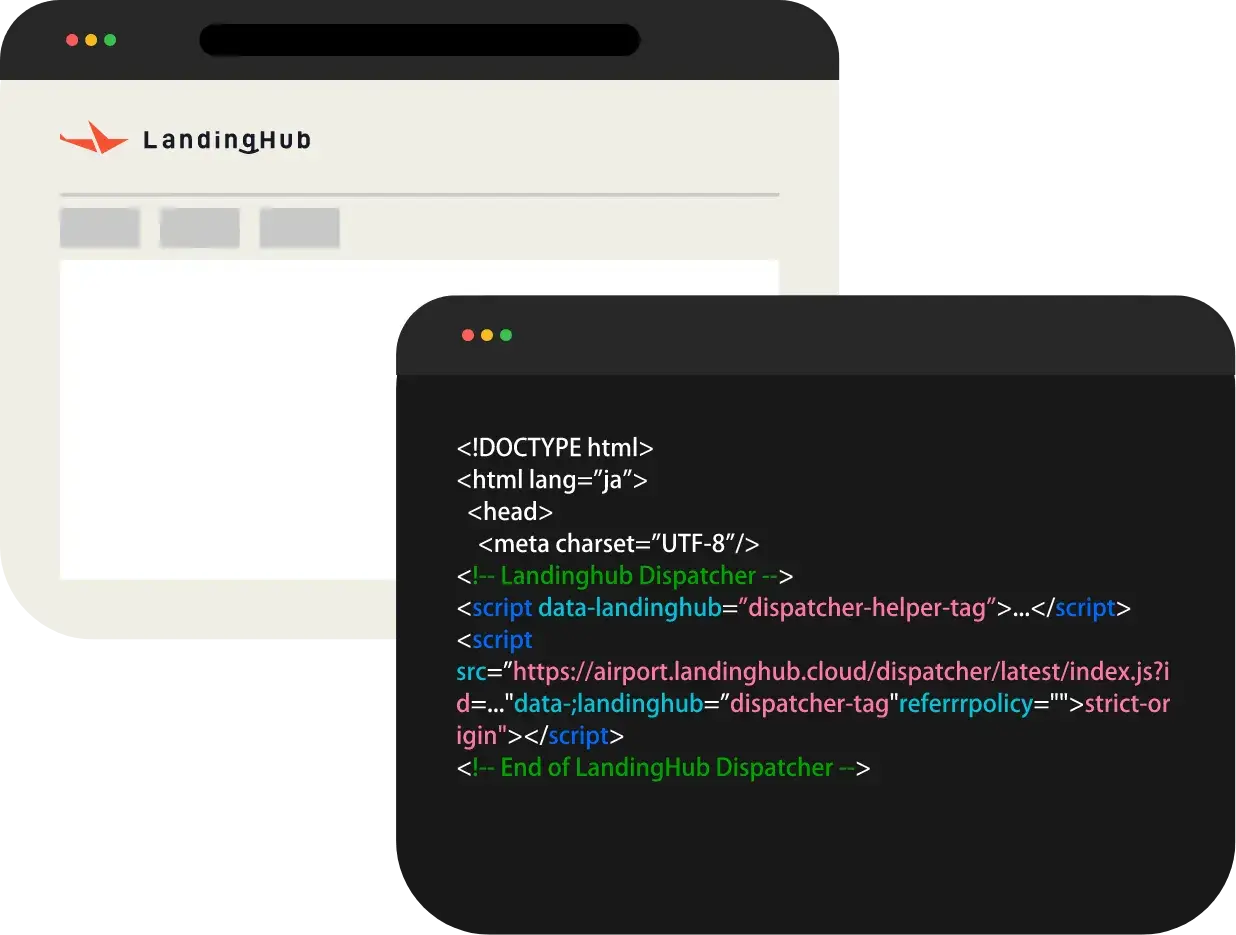Select the third gray placeholder tab
Viewport: 1236px width, 935px height.
300,228
